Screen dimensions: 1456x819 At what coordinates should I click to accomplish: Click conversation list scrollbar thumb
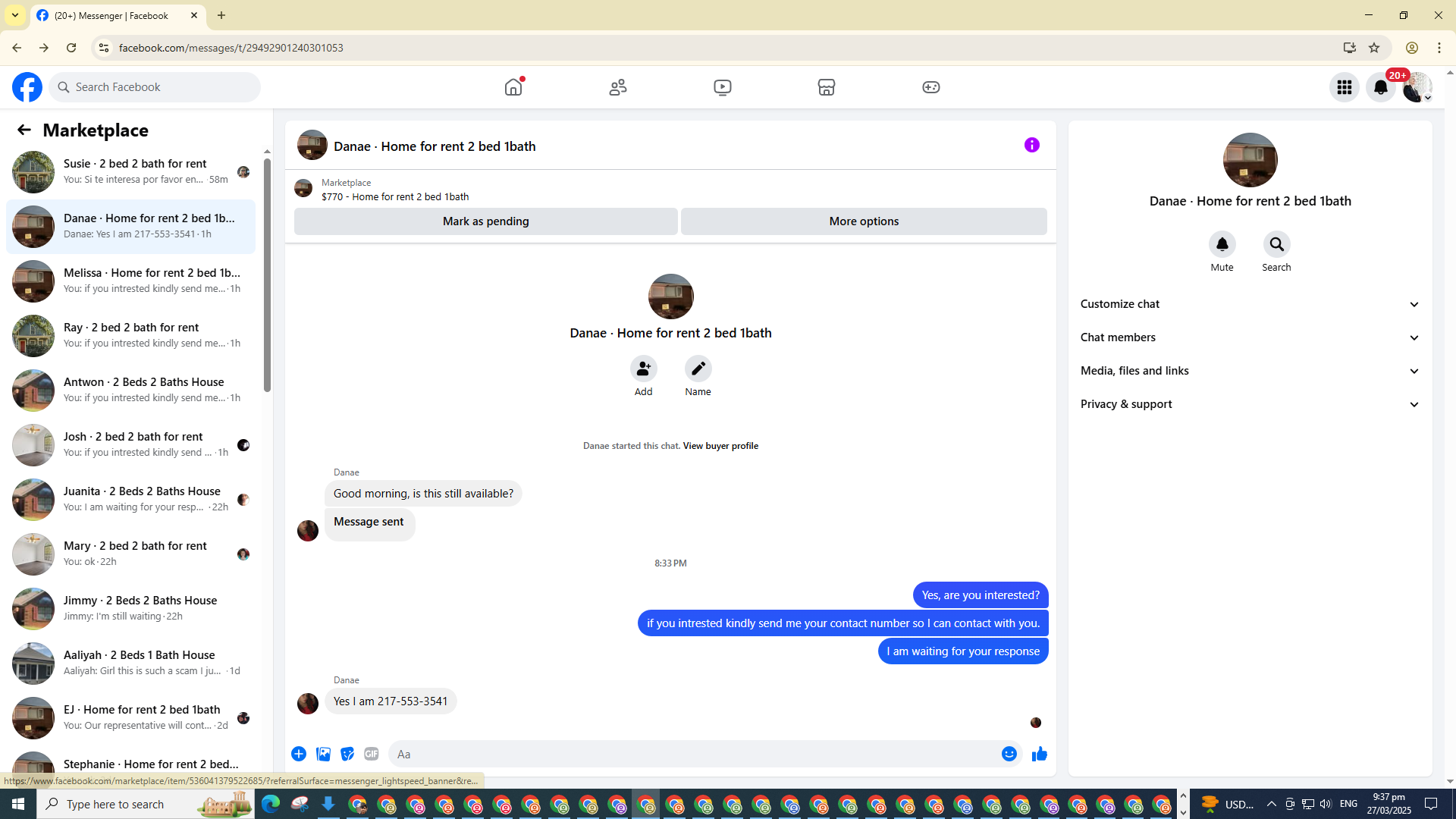pos(267,275)
